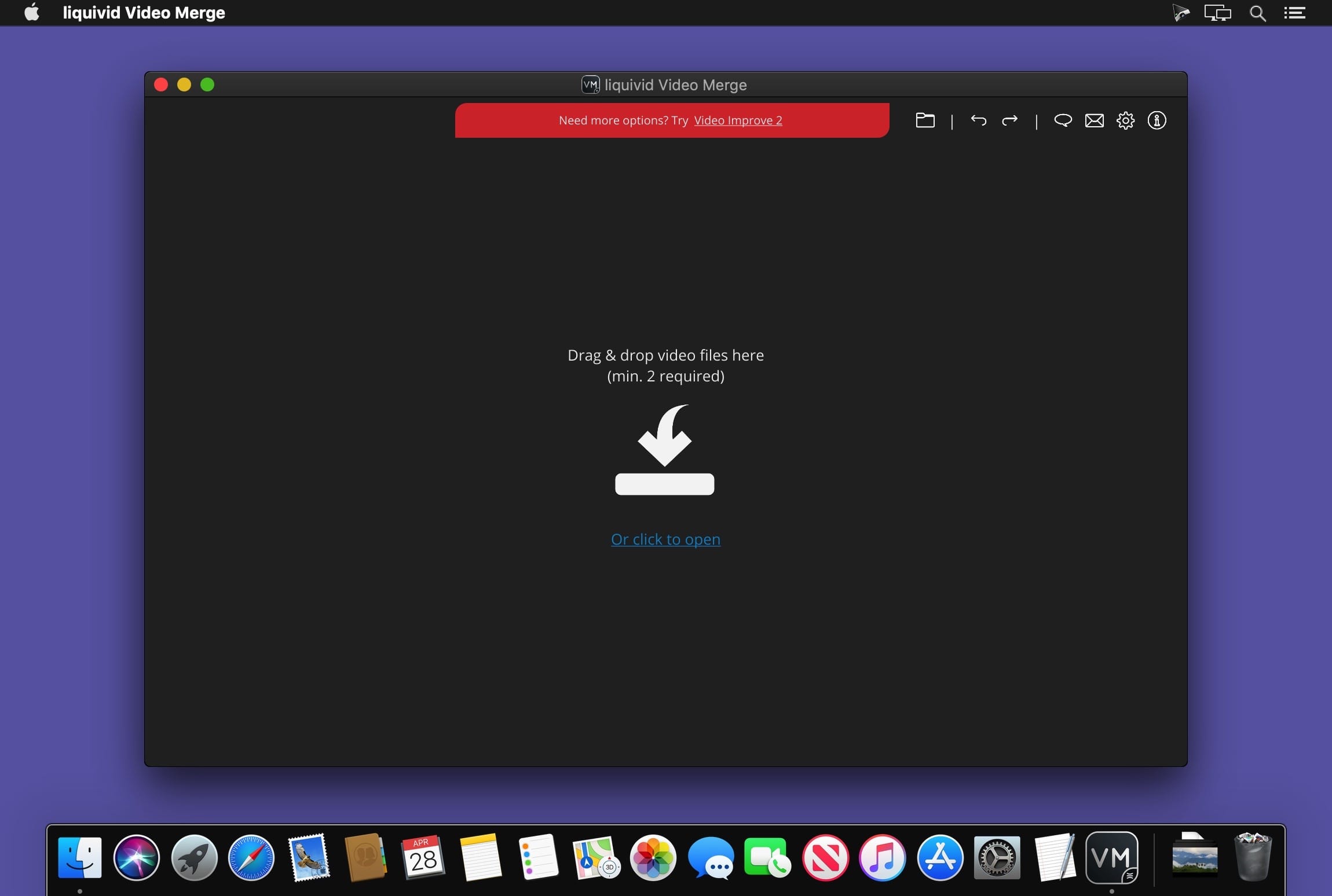Launch Safari from the Dock
Viewport: 1332px width, 896px height.
click(x=251, y=857)
